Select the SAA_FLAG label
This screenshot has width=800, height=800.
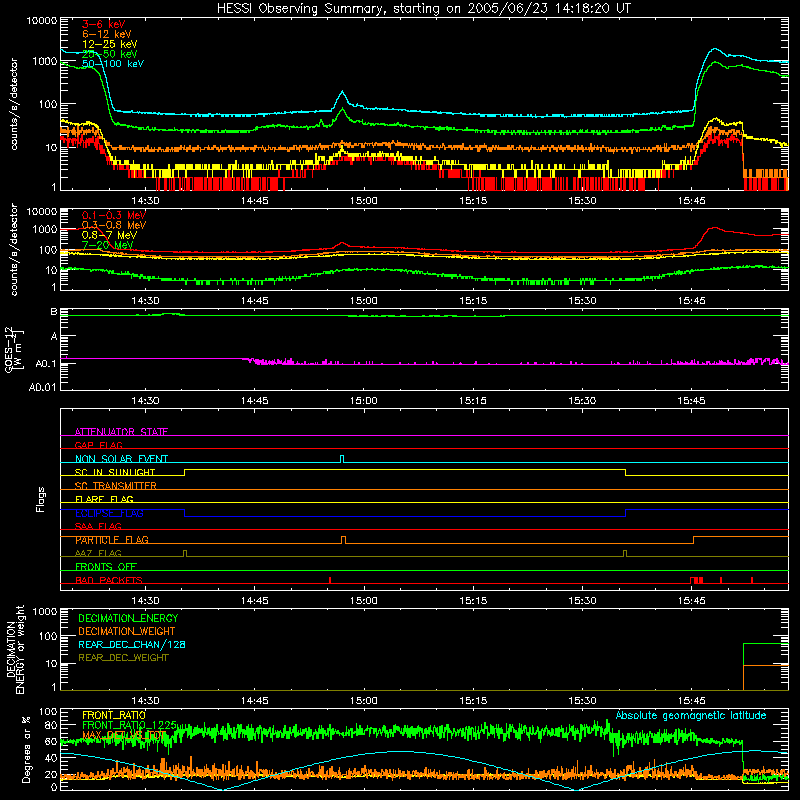click(98, 526)
